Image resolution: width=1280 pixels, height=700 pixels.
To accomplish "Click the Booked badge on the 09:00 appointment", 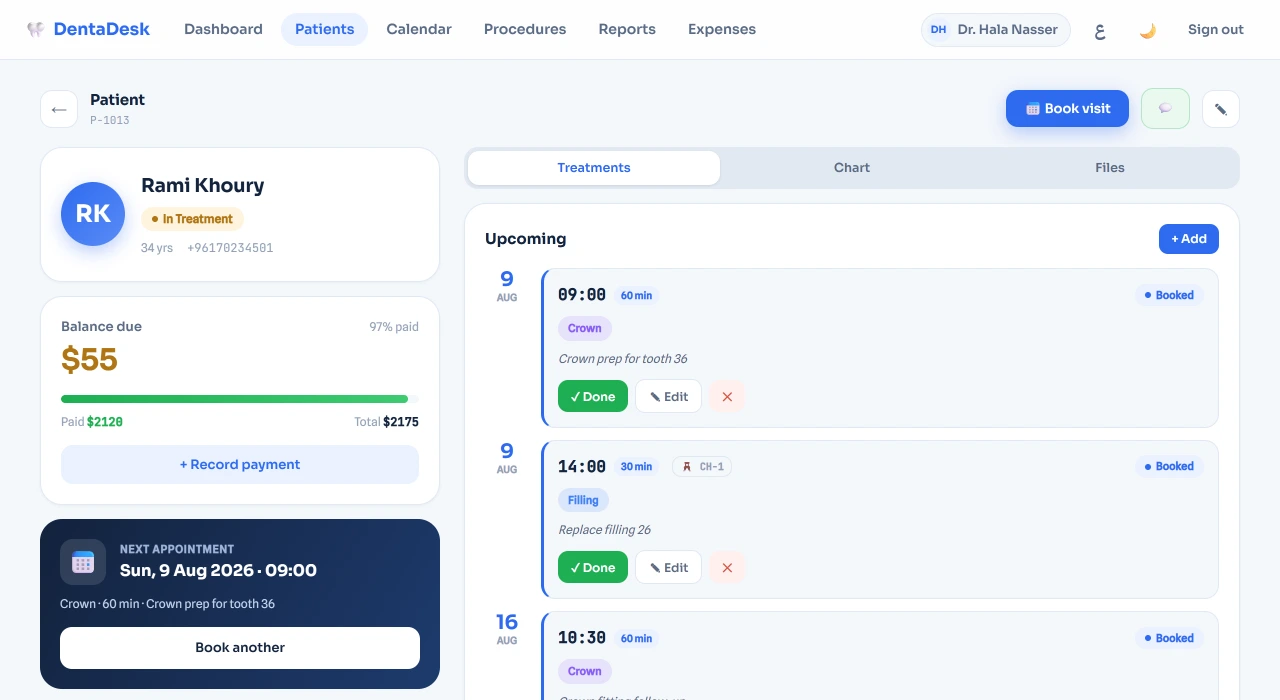I will (1169, 295).
